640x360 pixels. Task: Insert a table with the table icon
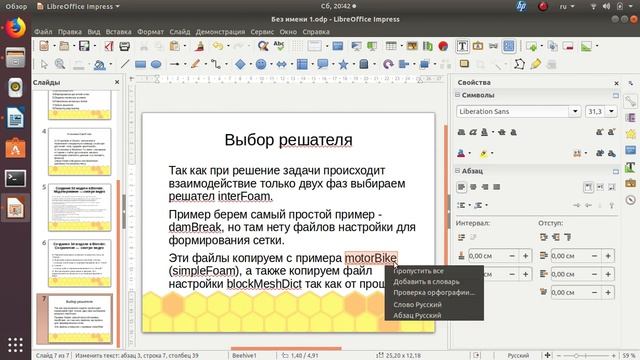(x=391, y=46)
